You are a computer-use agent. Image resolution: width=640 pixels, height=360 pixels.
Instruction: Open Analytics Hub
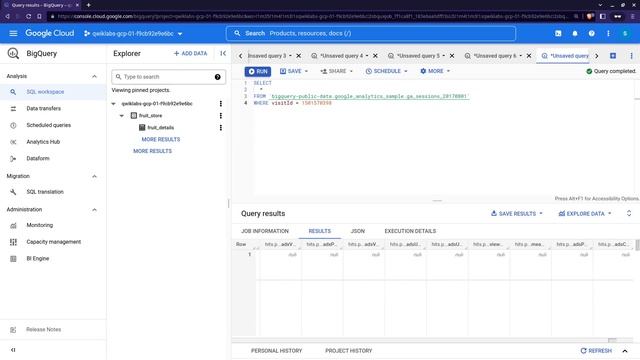click(53, 142)
